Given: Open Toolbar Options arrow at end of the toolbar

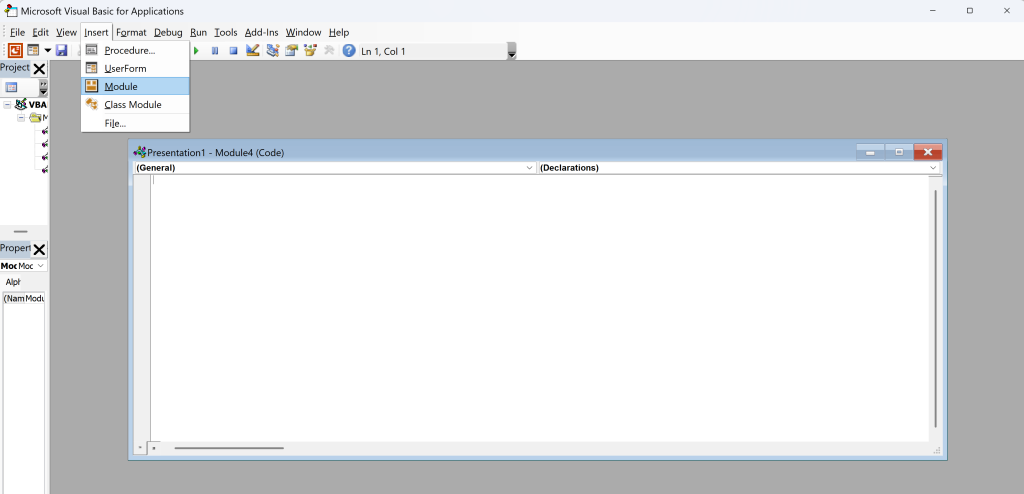Looking at the screenshot, I should [512, 51].
